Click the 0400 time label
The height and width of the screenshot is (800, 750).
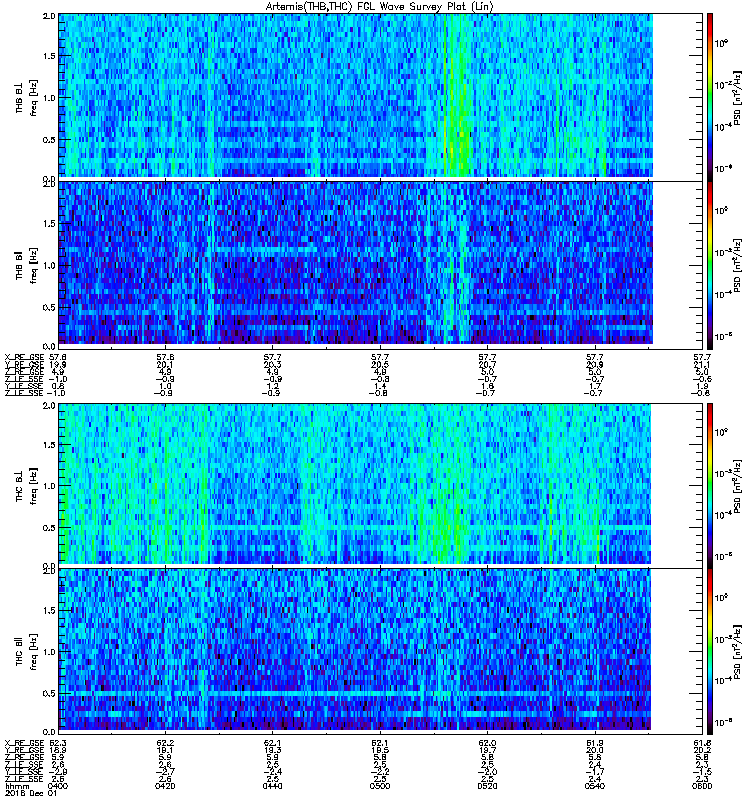(58, 786)
